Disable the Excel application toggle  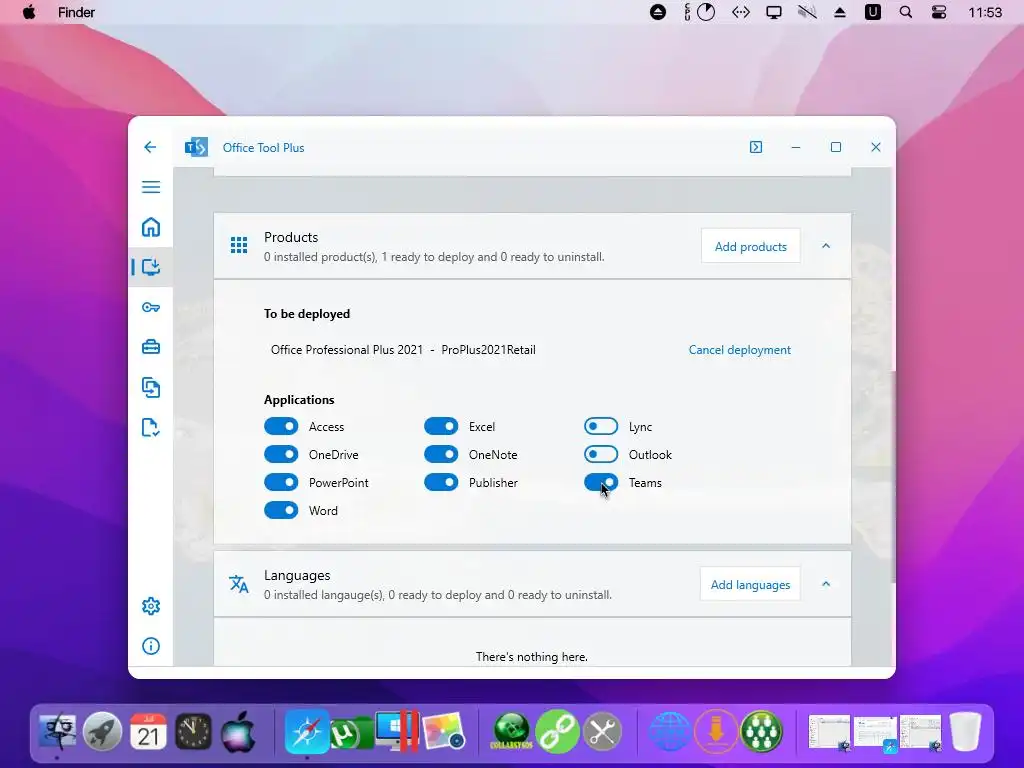(441, 426)
